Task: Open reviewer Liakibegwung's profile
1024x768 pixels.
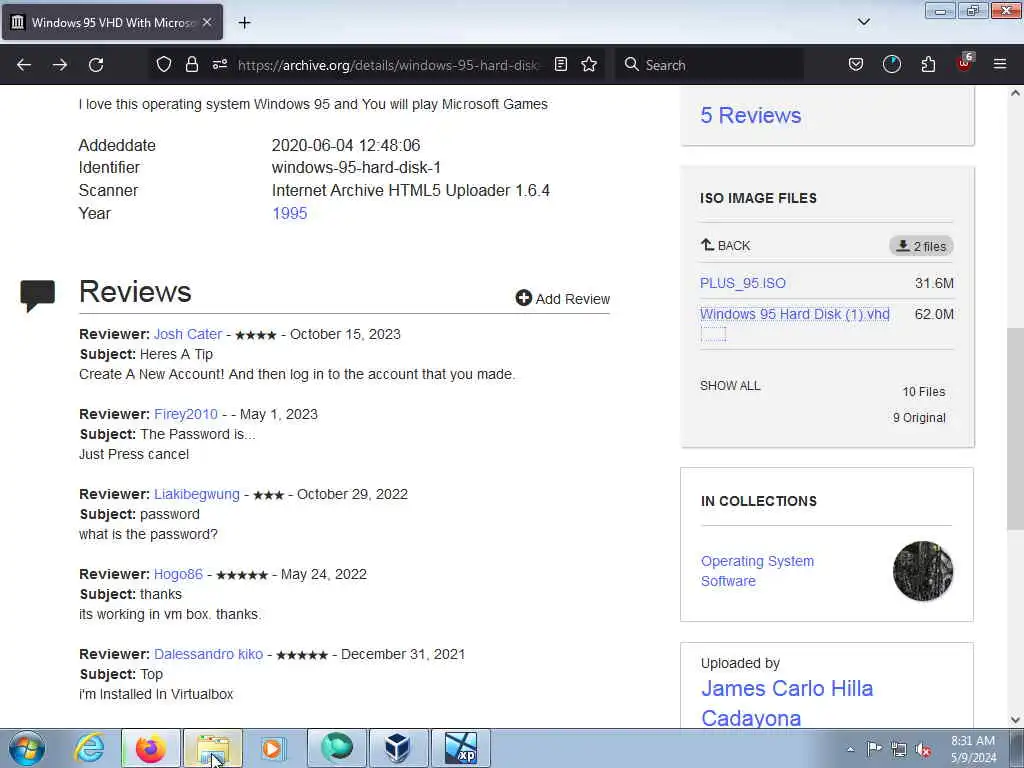Action: pos(197,494)
